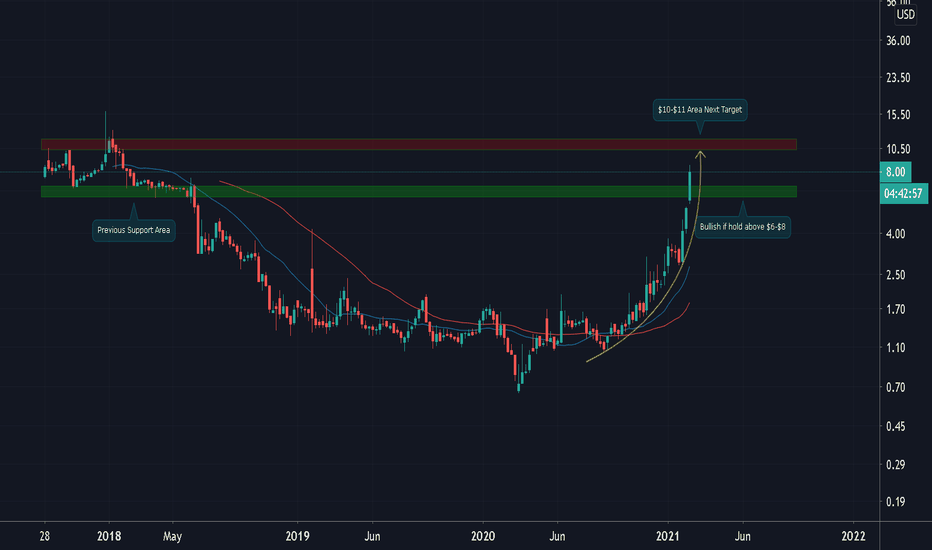
Task: Click the 1.70 price axis label
Action: point(895,309)
